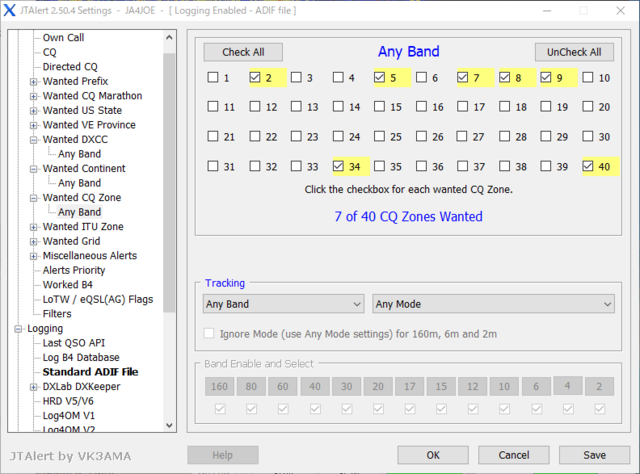Select Filters in the tree
This screenshot has height=474, width=640.
click(57, 314)
